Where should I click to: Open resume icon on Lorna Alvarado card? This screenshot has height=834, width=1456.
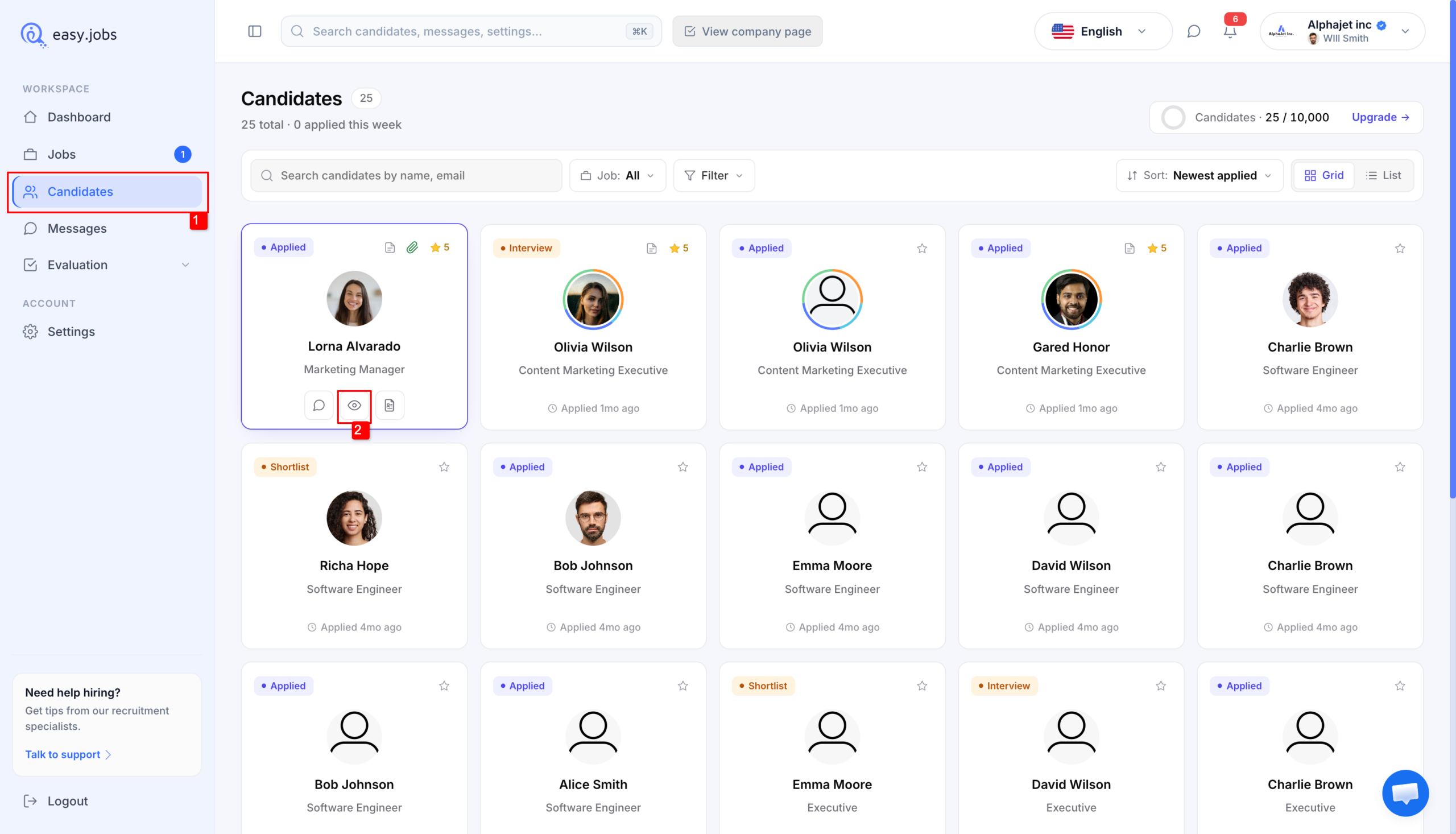coord(390,405)
